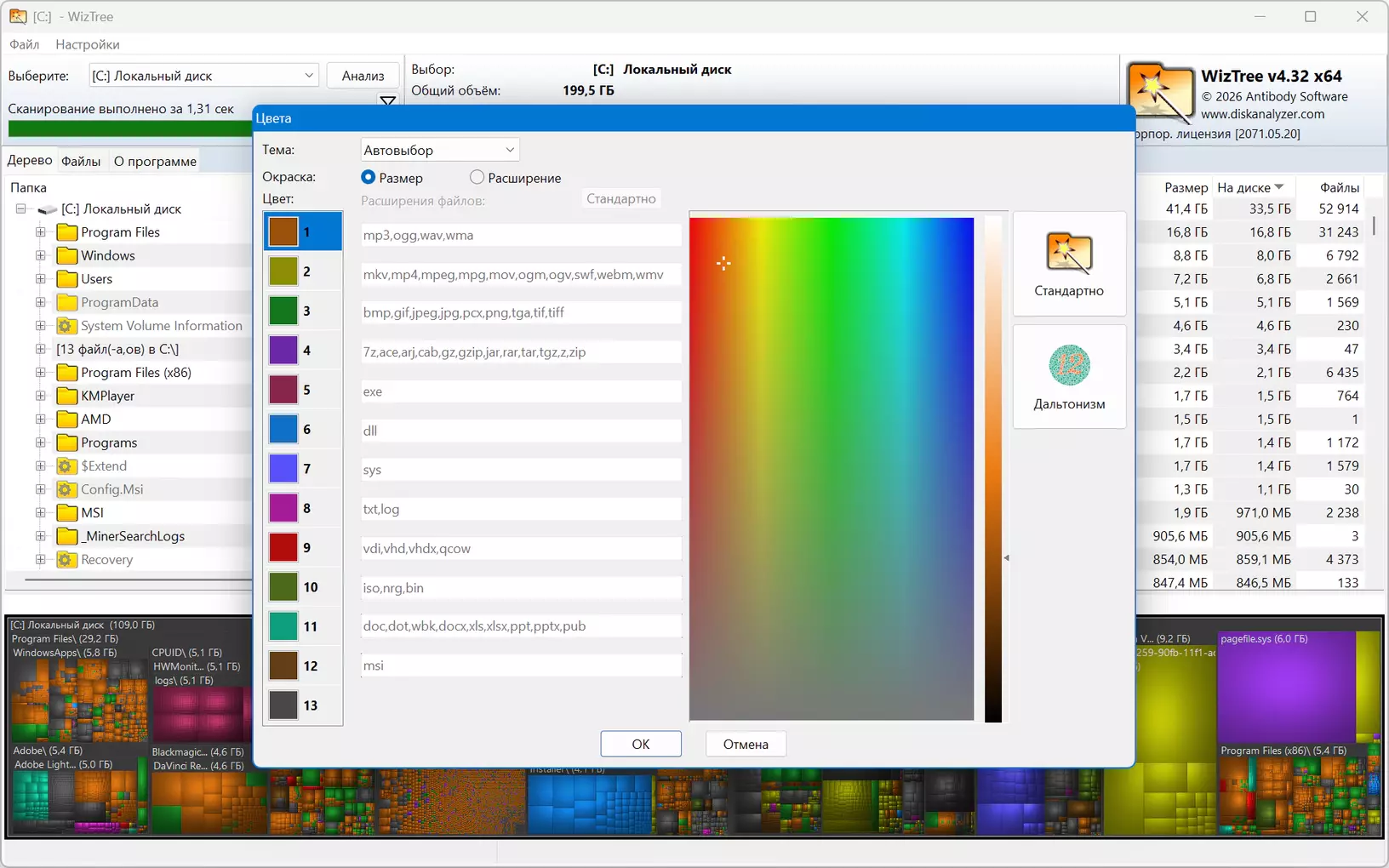
Task: Click the Папка column header
Action: click(x=28, y=187)
